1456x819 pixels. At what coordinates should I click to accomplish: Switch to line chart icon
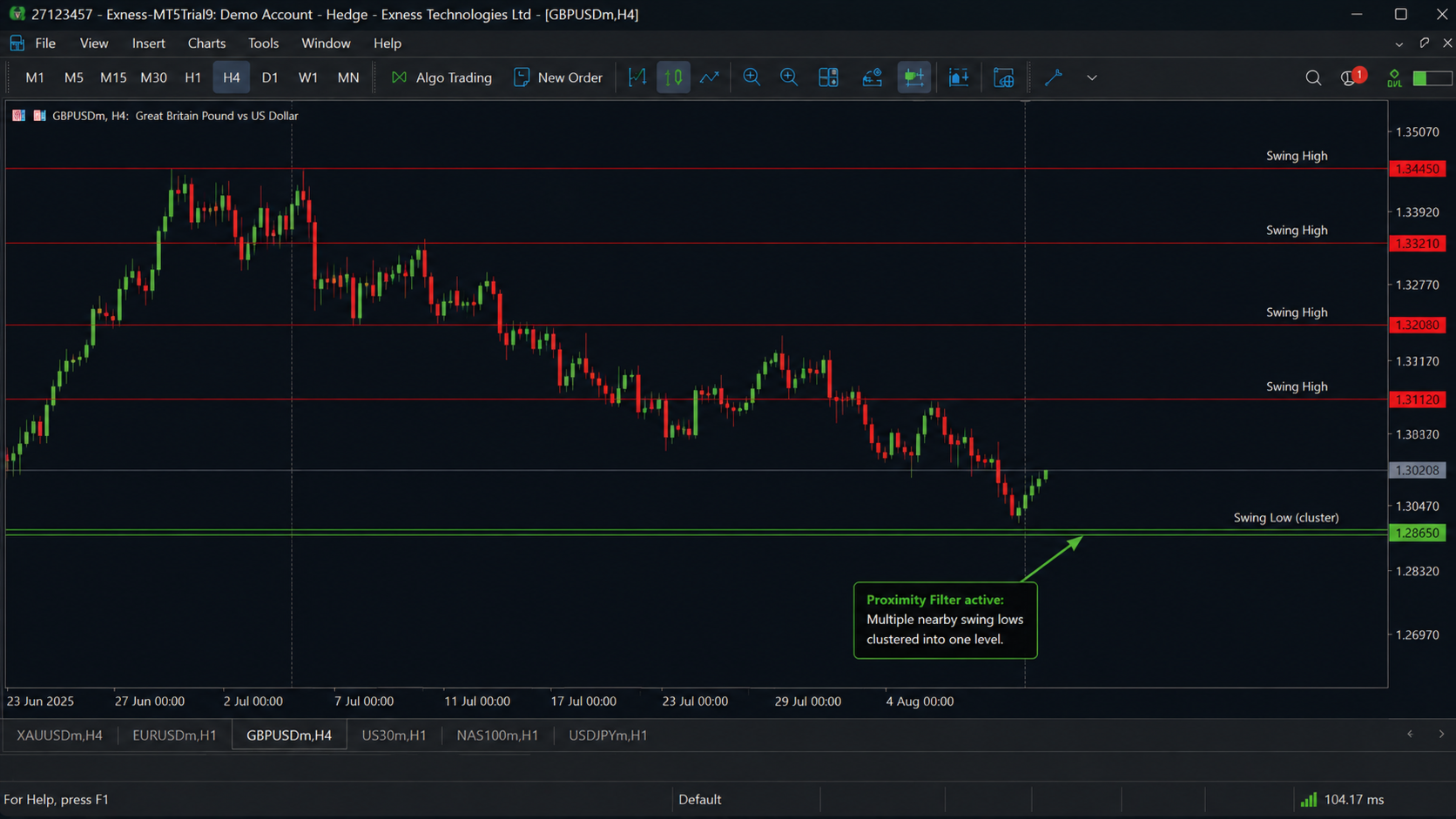click(710, 77)
